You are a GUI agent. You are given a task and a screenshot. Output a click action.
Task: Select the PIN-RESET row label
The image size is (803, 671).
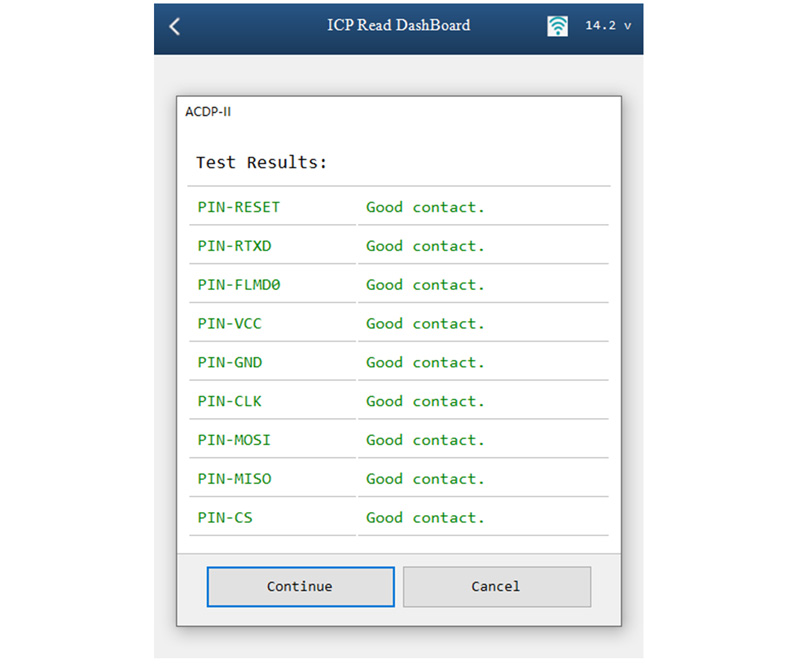click(239, 207)
